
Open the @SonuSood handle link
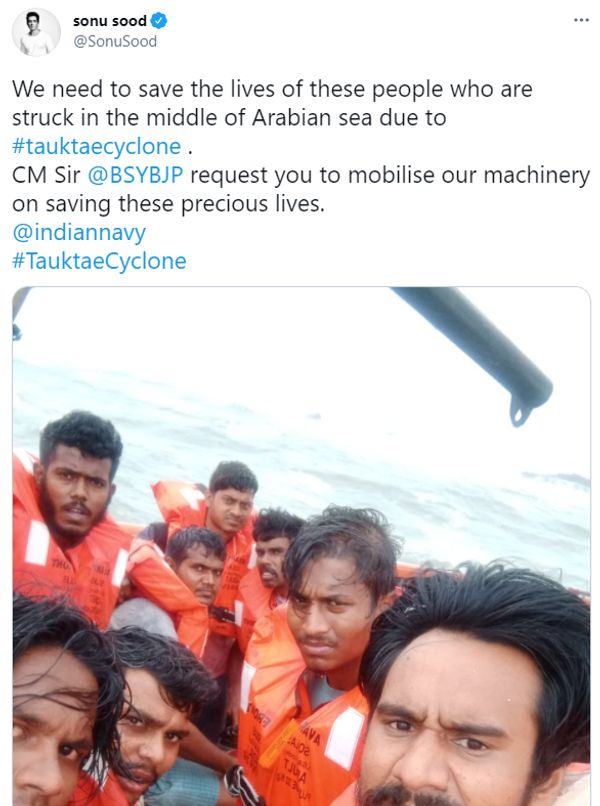coord(115,42)
